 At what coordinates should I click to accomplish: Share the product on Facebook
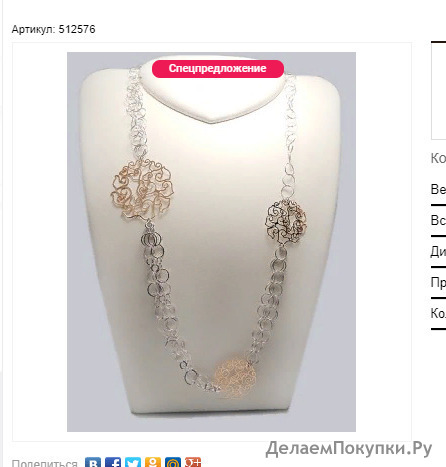pos(113,463)
